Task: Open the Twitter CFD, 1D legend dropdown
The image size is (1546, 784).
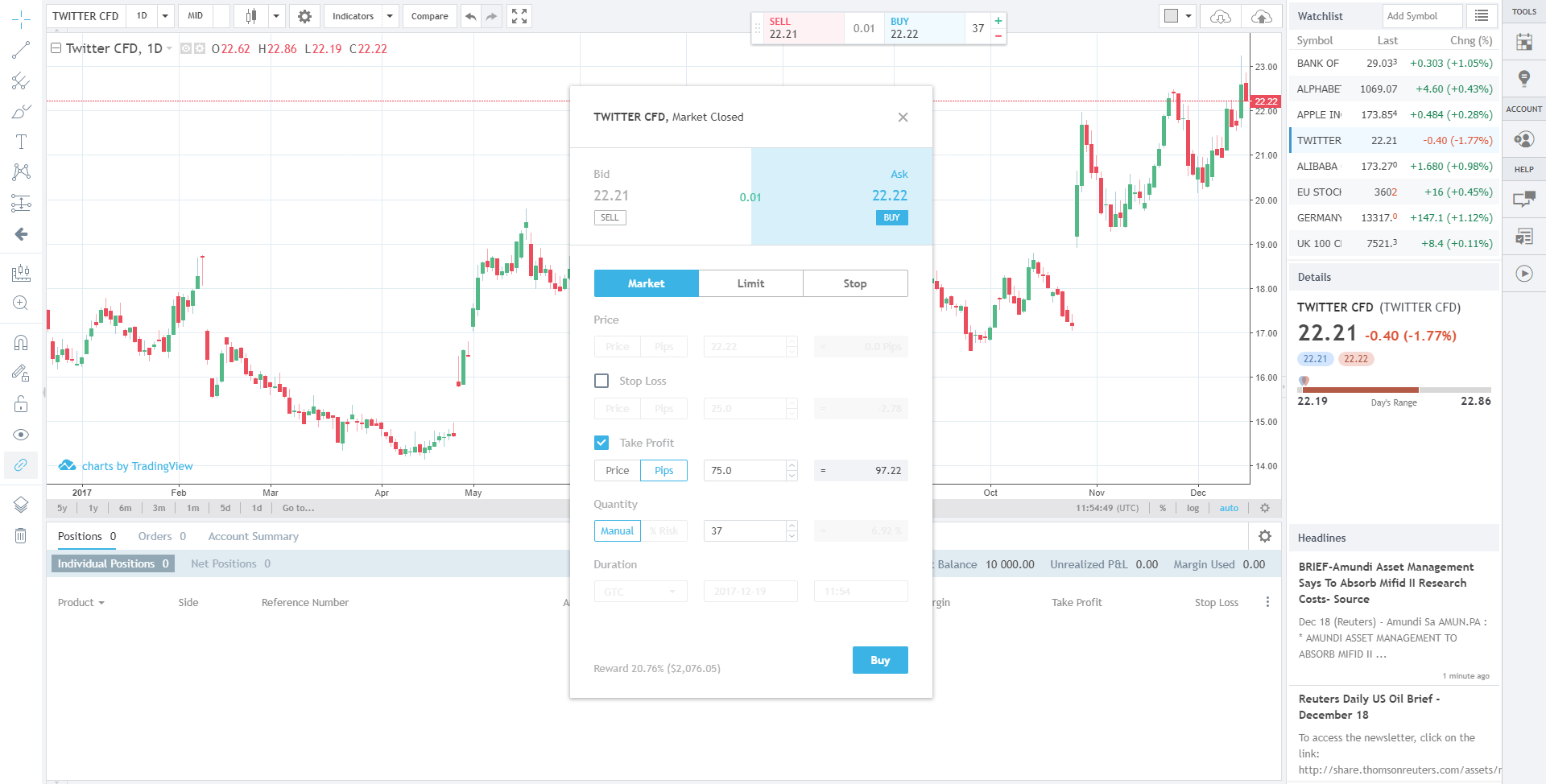Action: [169, 49]
